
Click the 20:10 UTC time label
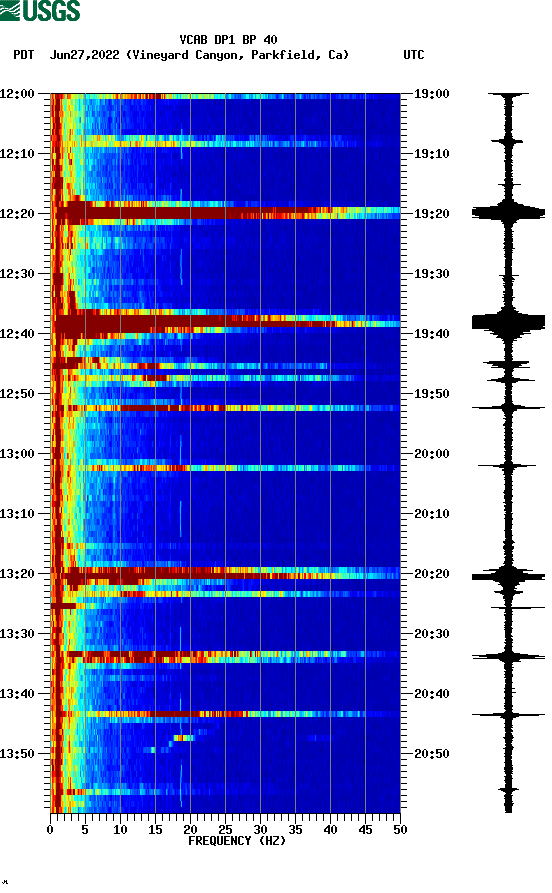(432, 514)
